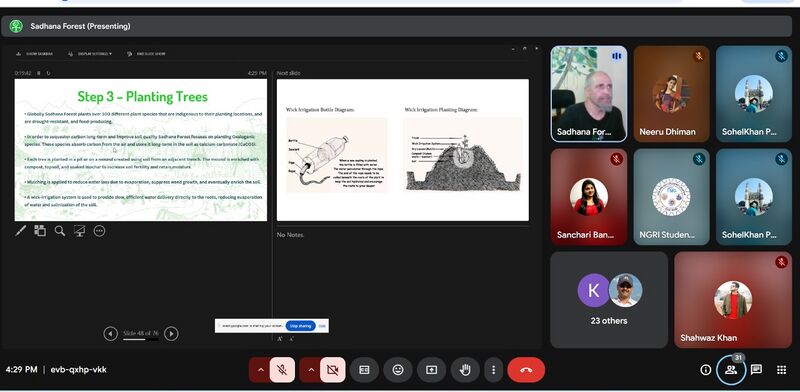Click the K avatar in others tile
800x392 pixels.
click(593, 290)
